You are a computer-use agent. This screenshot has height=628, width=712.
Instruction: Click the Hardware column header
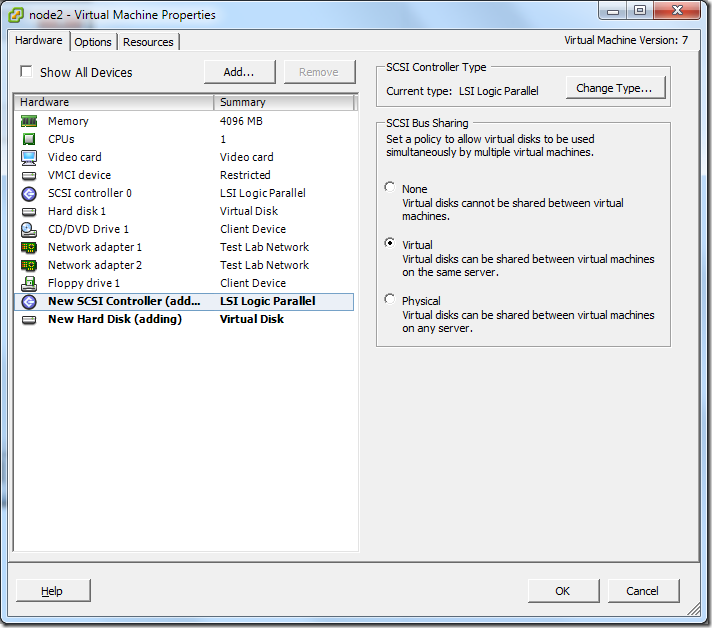(114, 102)
